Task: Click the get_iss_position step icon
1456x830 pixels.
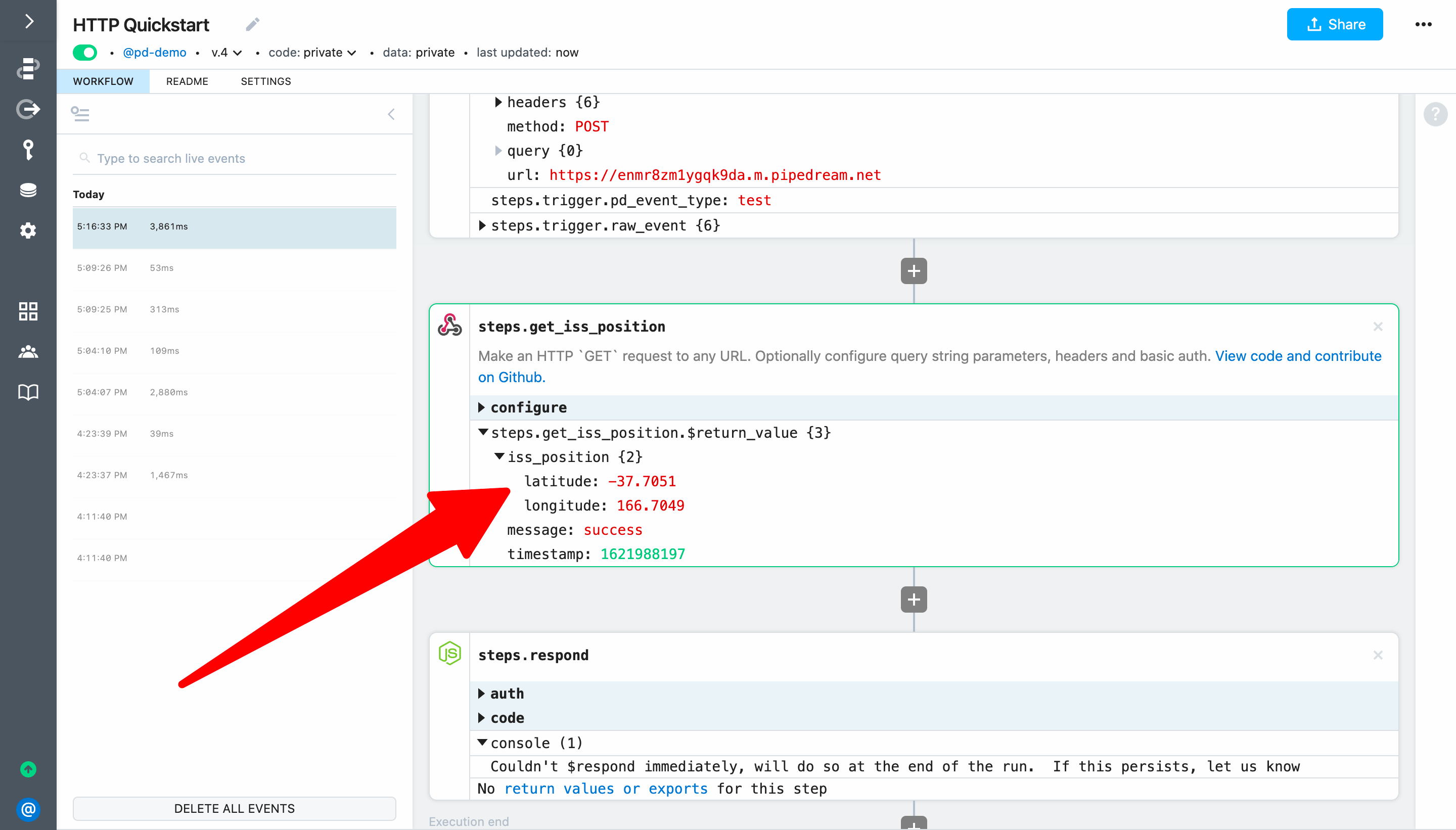Action: (449, 325)
